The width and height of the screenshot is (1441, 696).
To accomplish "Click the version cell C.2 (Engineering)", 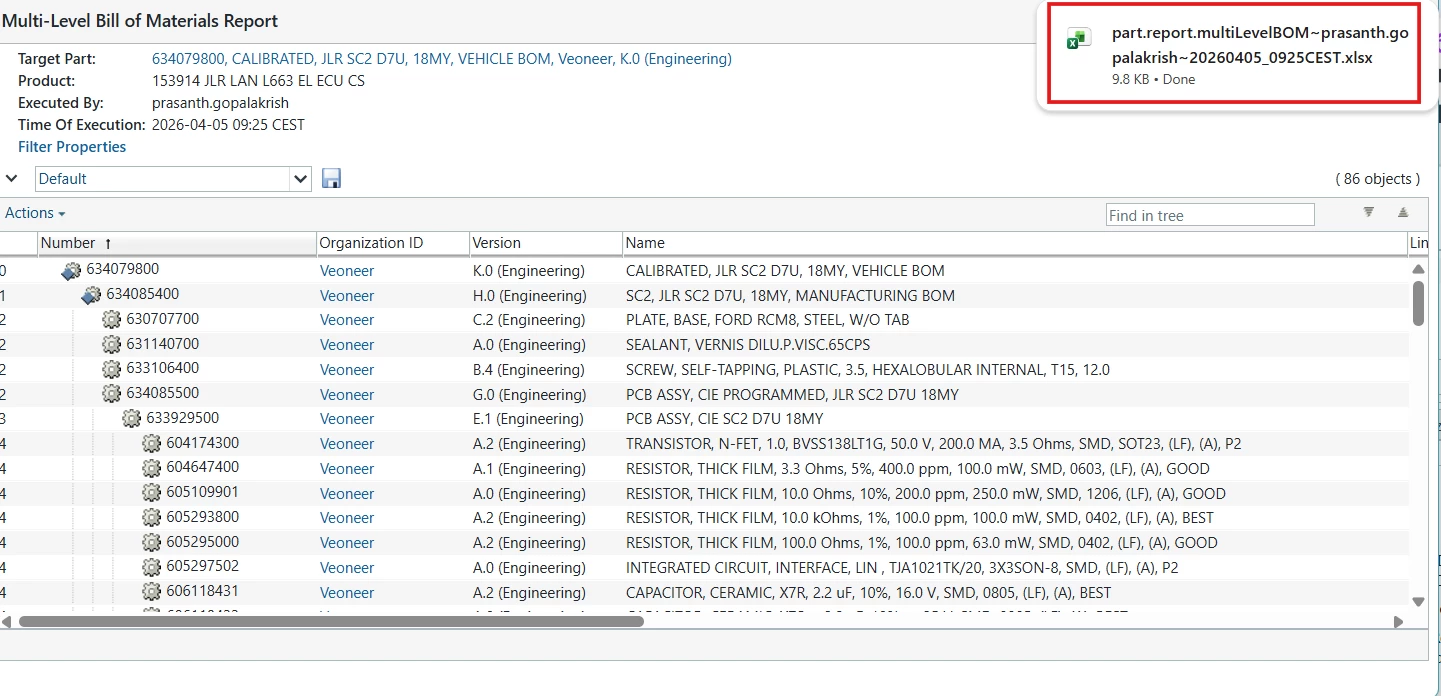I will [x=529, y=320].
